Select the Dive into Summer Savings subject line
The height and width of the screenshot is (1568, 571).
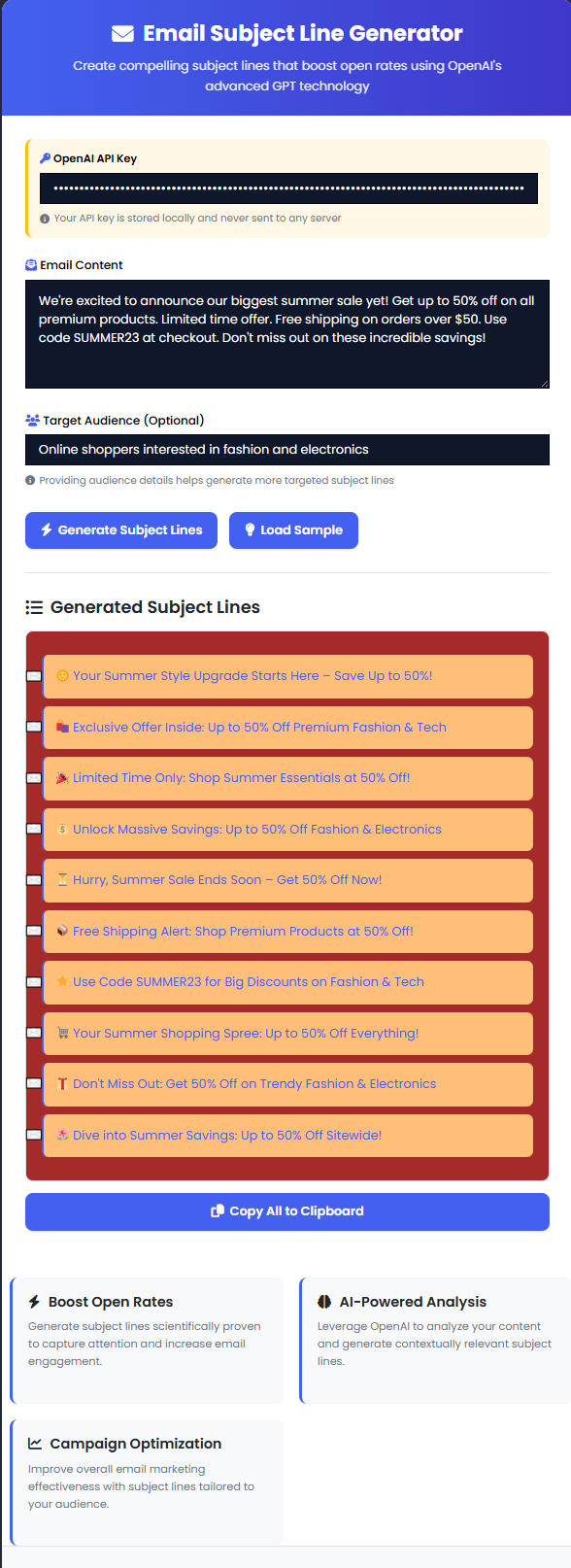288,1136
